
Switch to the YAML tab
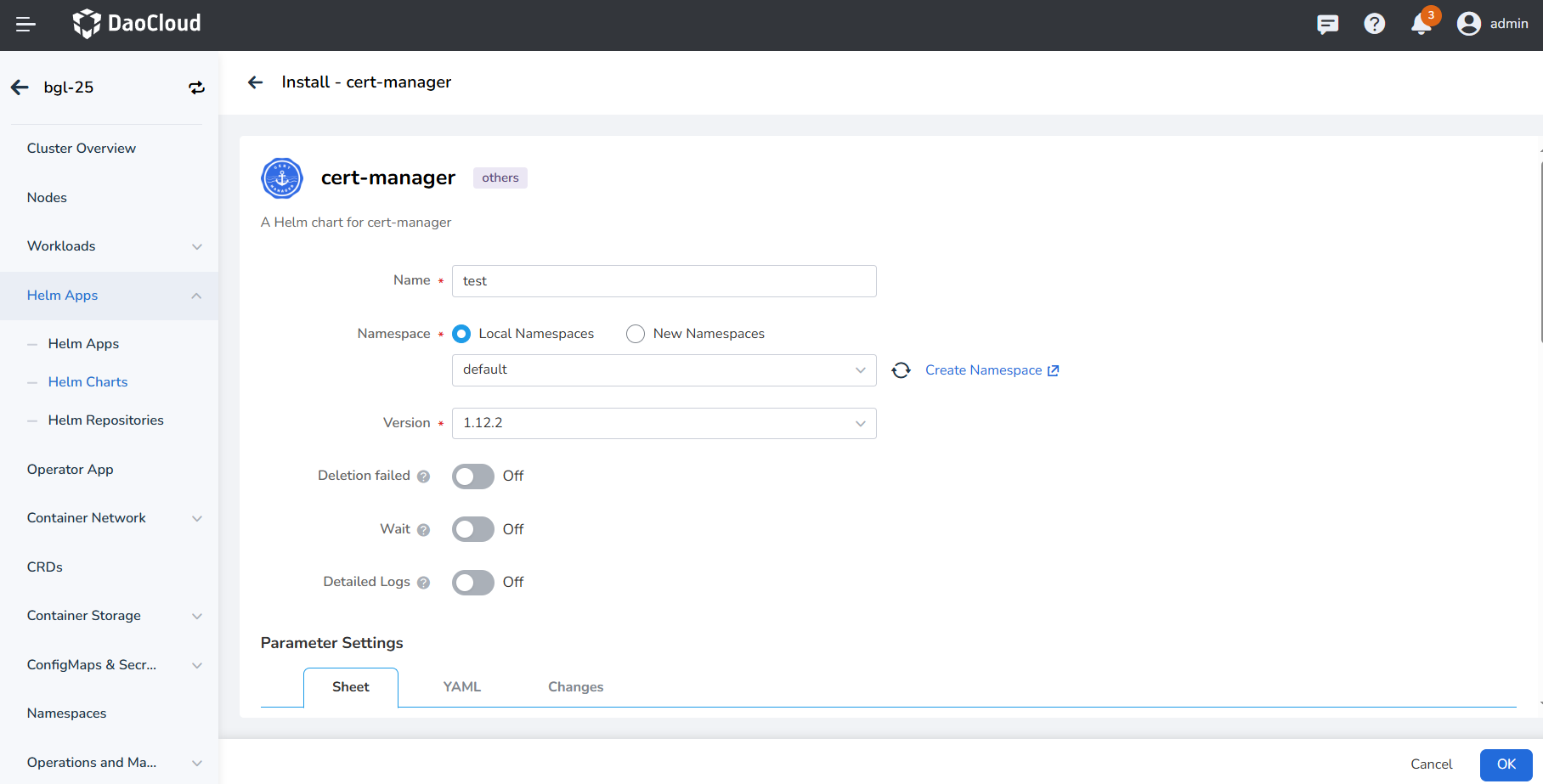(x=461, y=687)
